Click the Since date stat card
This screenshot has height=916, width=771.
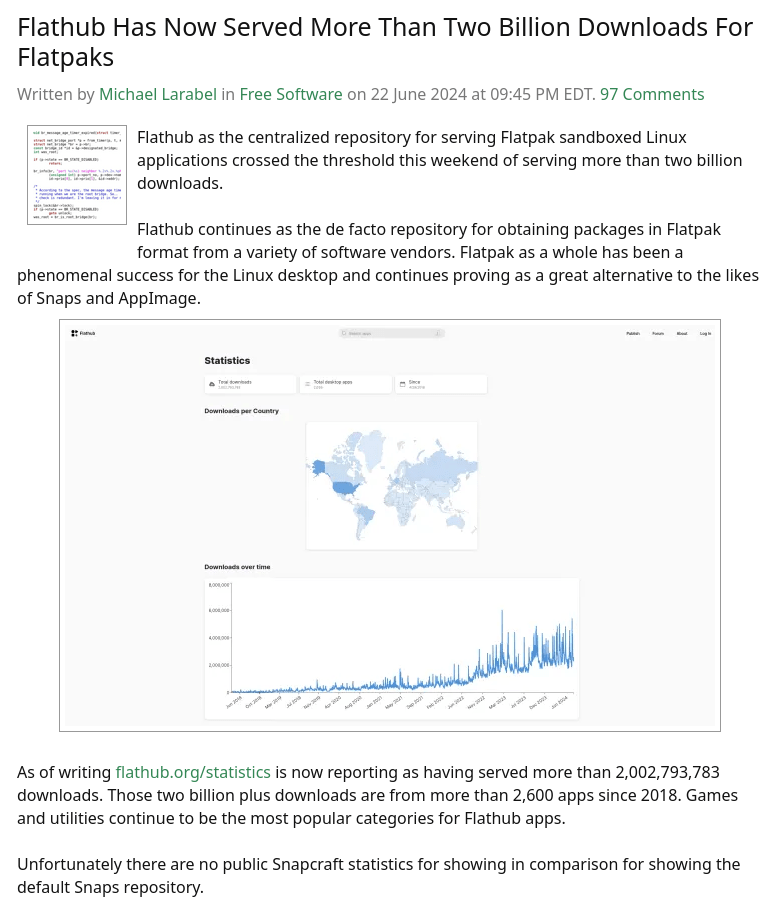[441, 384]
